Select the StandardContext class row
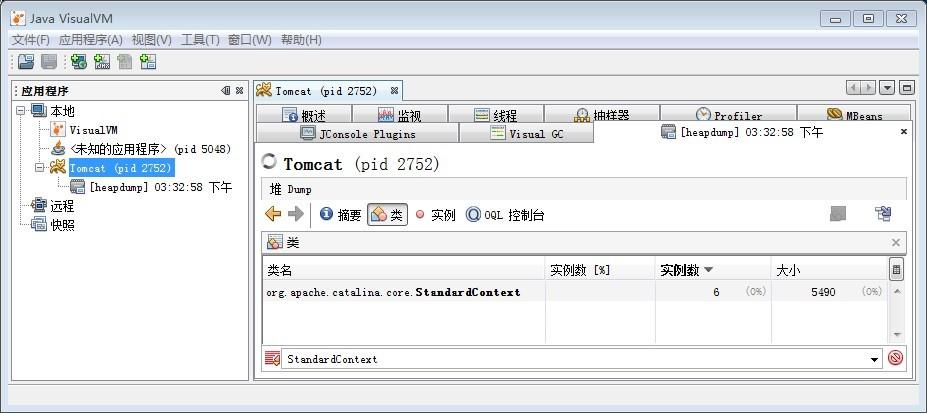927x413 pixels. pyautogui.click(x=575, y=292)
